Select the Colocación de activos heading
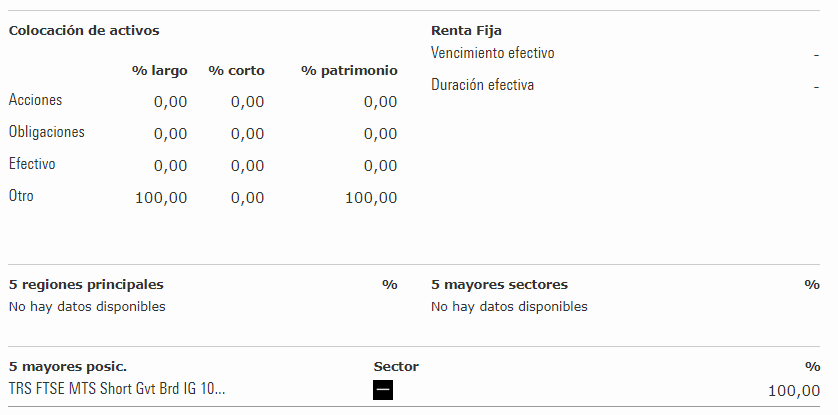This screenshot has height=415, width=838. [x=84, y=30]
